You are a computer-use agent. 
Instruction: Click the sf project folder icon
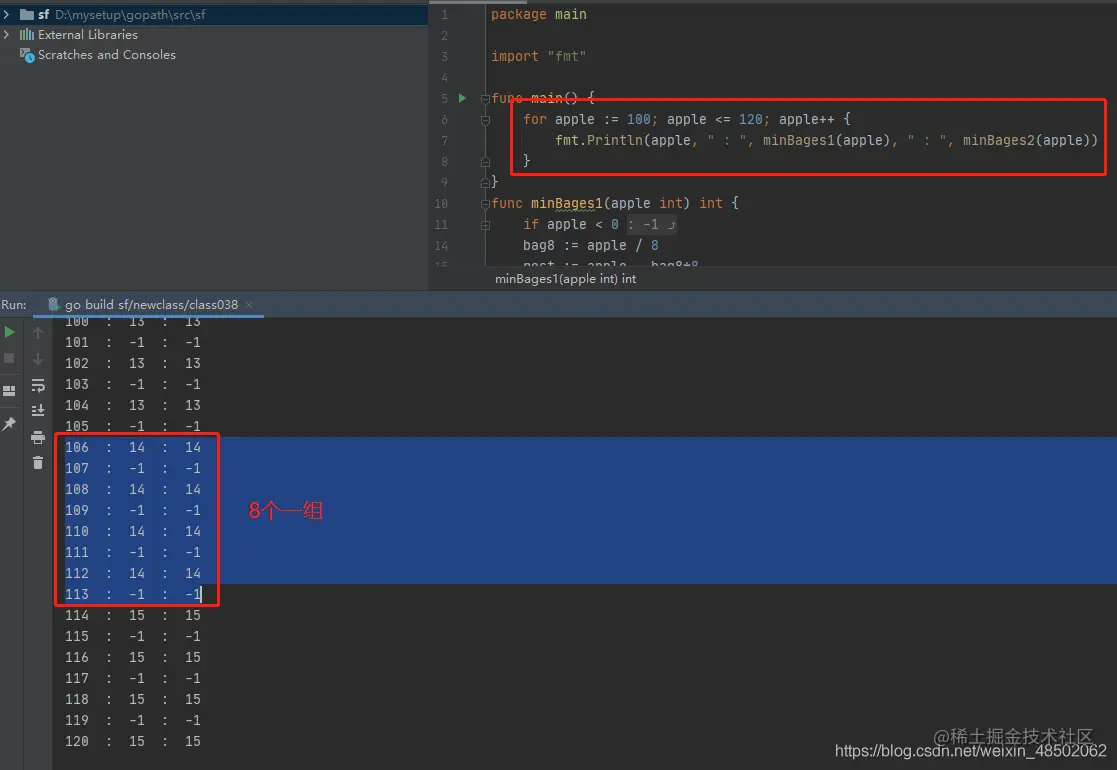[x=27, y=14]
